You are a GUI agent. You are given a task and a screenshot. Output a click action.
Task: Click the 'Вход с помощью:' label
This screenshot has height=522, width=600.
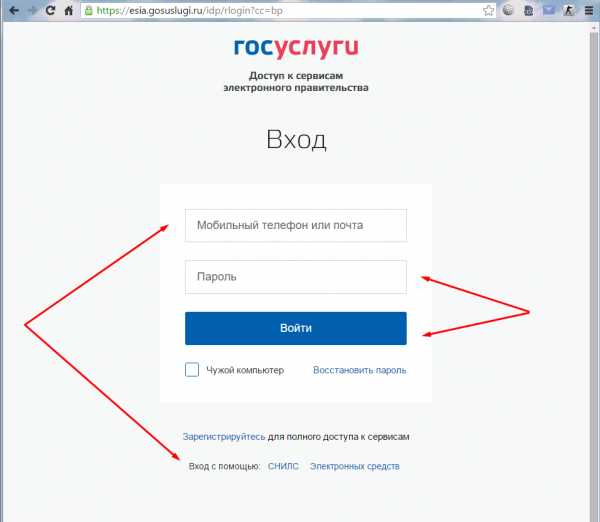pos(224,467)
